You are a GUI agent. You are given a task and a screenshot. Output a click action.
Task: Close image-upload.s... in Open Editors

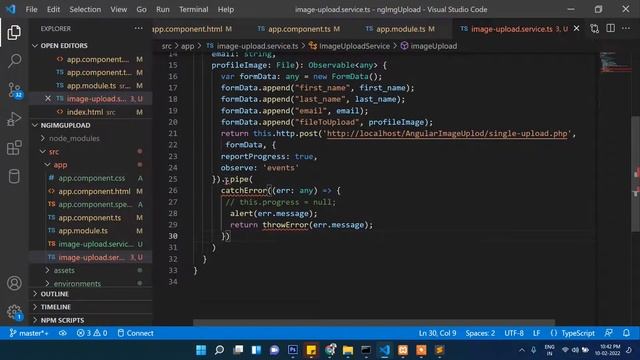pyautogui.click(x=48, y=98)
